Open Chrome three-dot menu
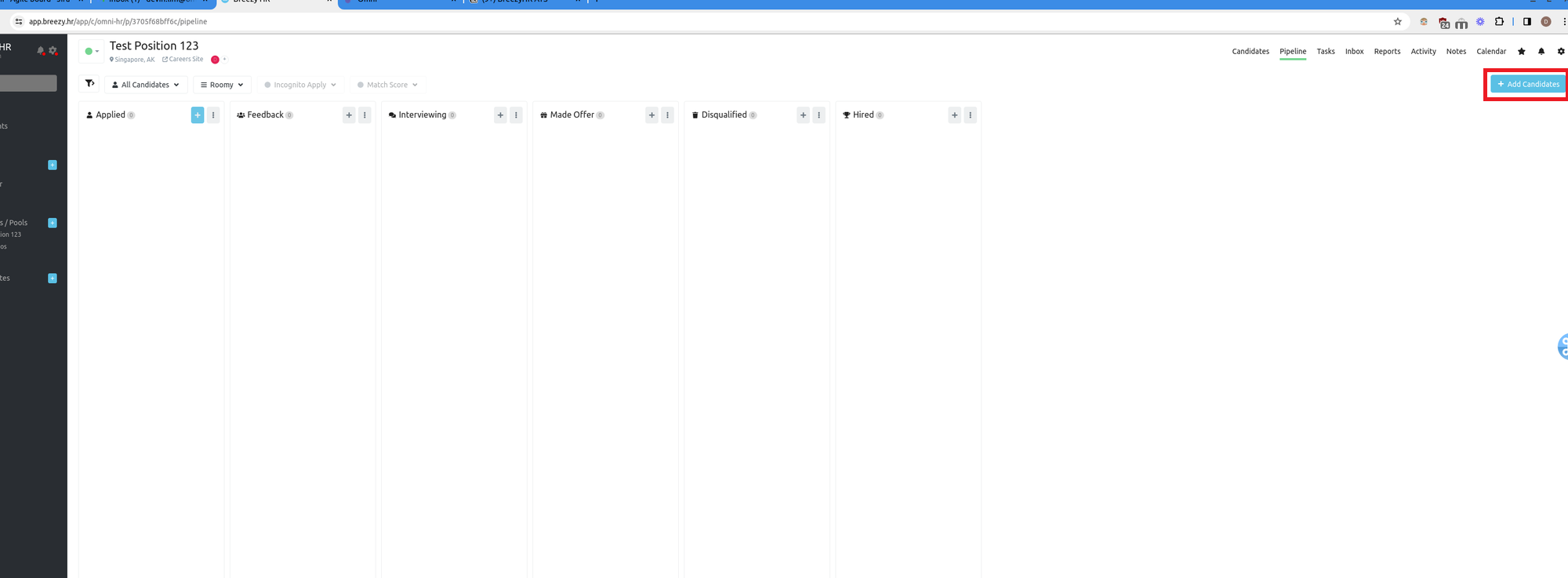 [1564, 22]
